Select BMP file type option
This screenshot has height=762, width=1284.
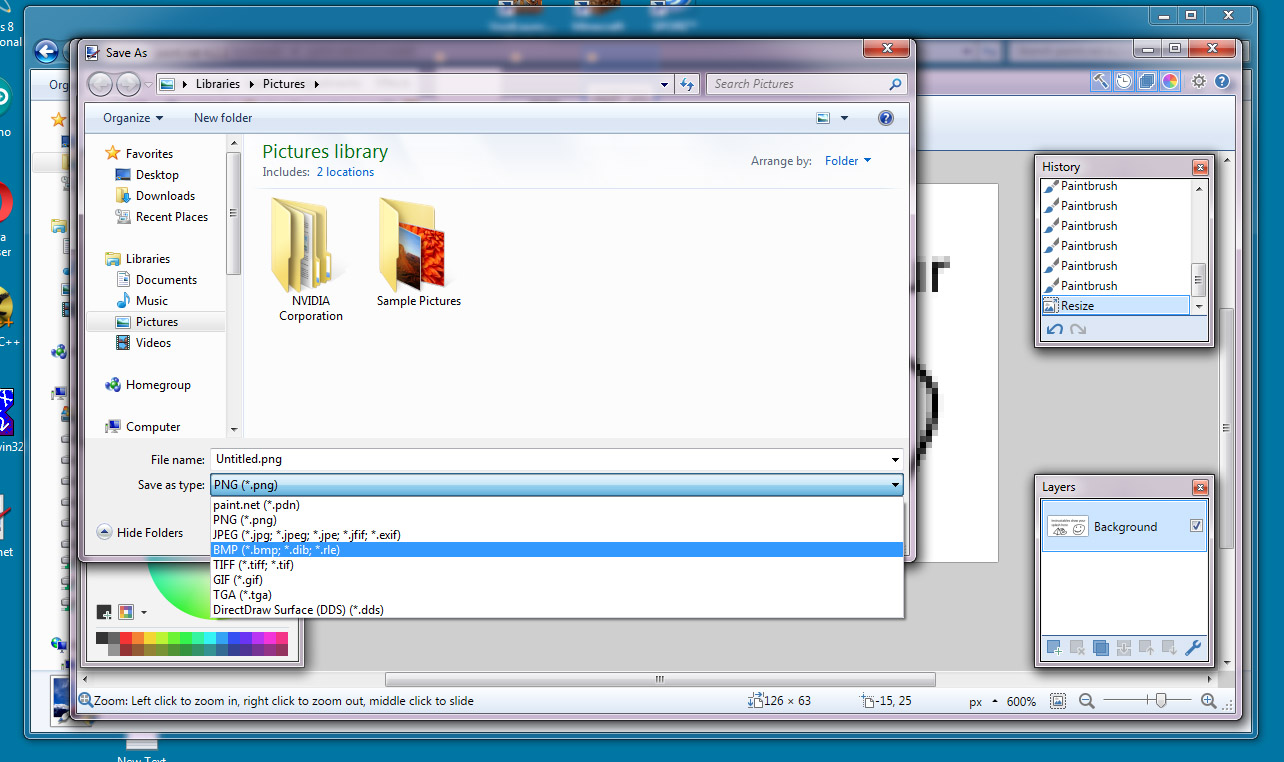556,550
